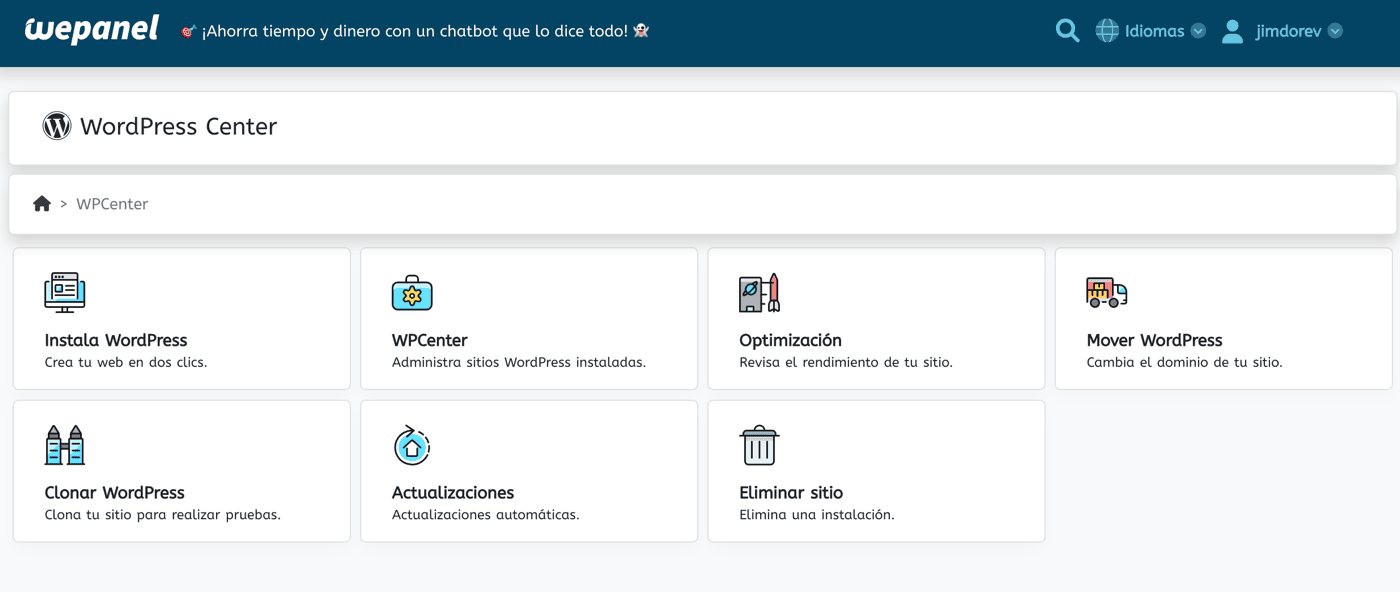Click the Clonar WordPress twin towers icon

pos(65,445)
